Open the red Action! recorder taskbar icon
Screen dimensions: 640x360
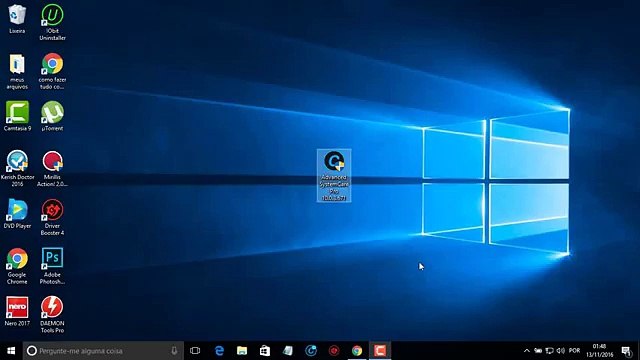(334, 351)
